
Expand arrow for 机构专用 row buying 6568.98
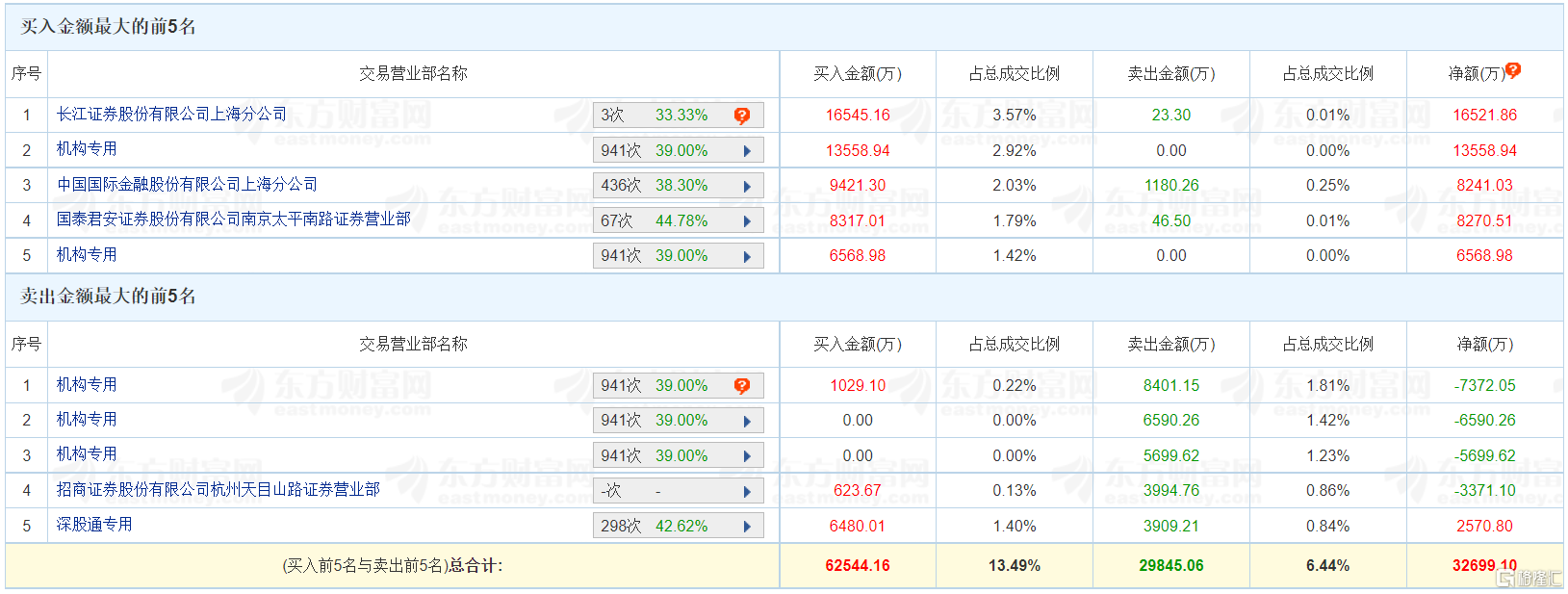[x=747, y=256]
